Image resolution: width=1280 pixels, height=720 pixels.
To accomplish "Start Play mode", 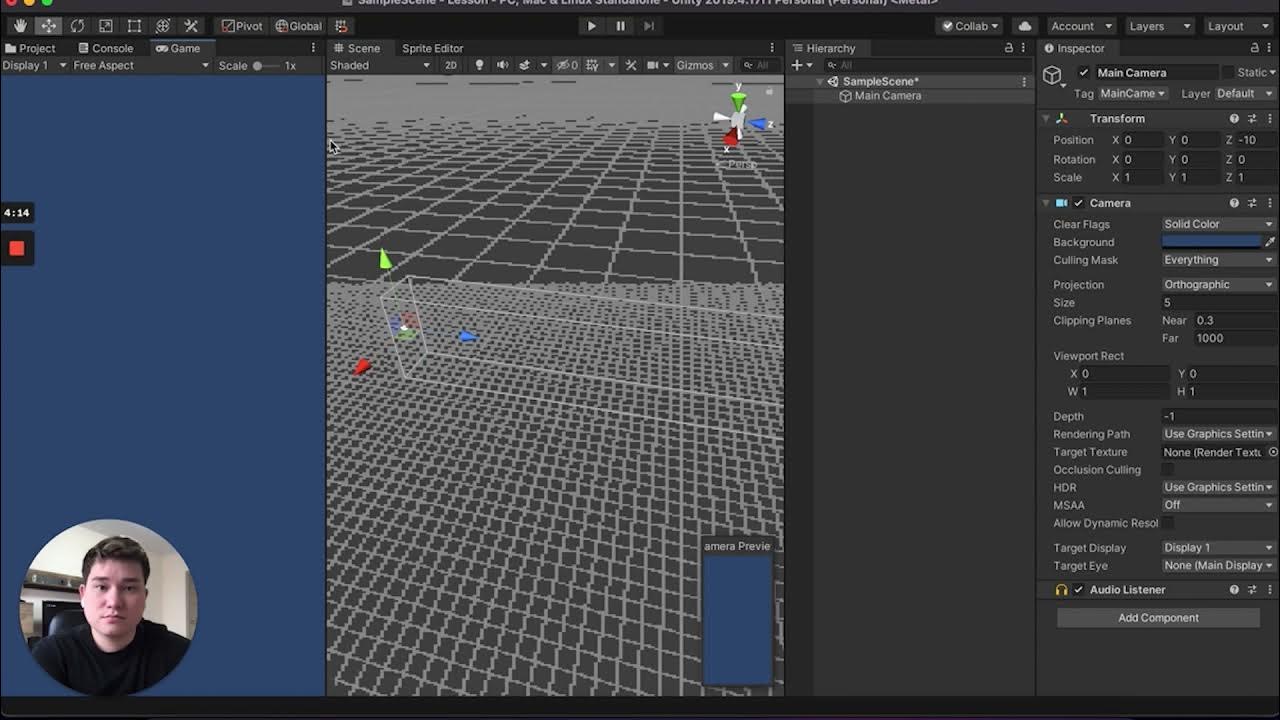I will pos(591,26).
